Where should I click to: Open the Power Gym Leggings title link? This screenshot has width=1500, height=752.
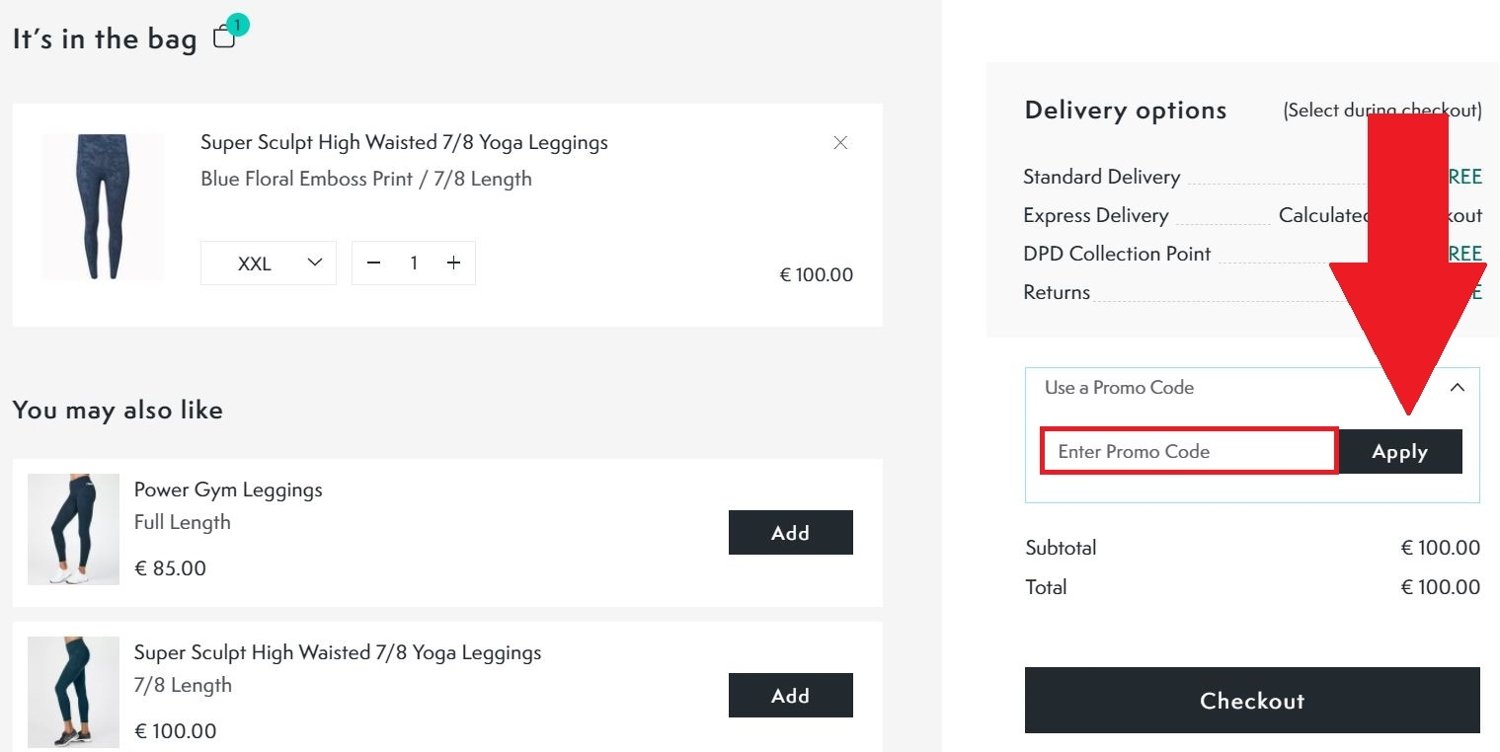click(x=228, y=490)
